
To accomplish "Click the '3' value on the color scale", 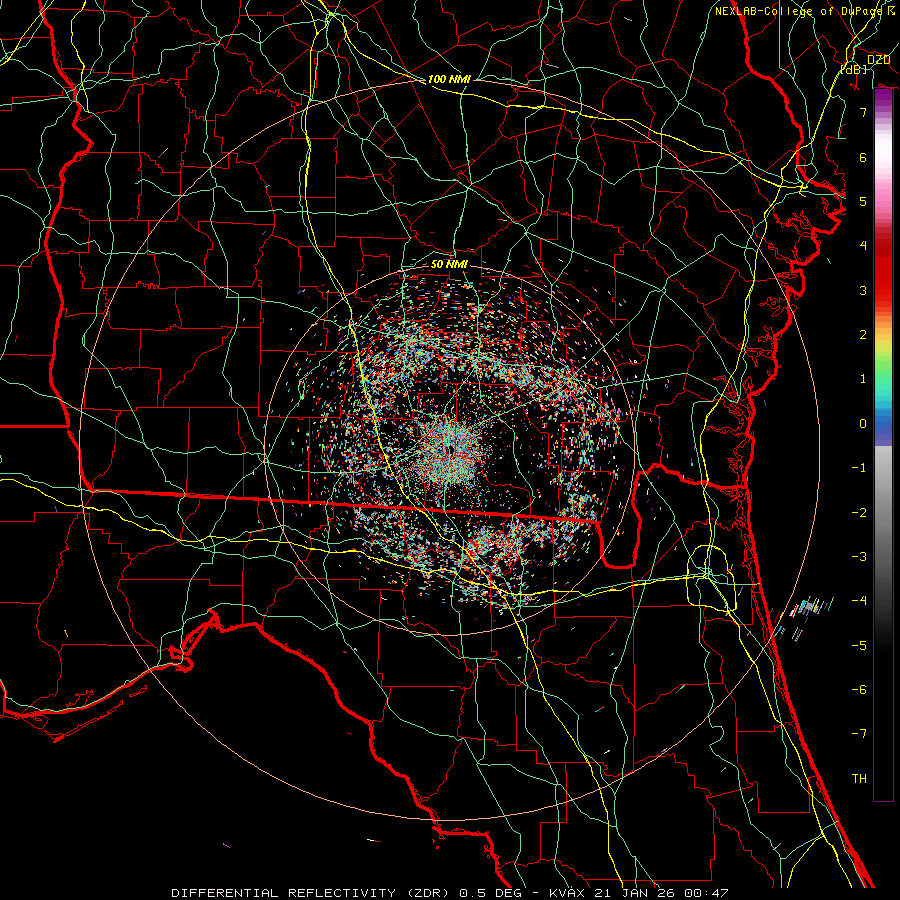I will [863, 290].
